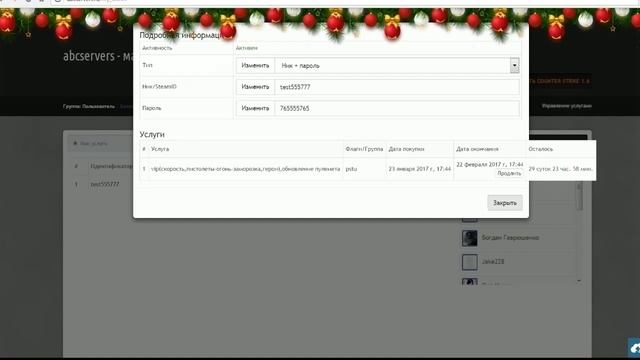Click 'Группа: Пользователь' text in background page
This screenshot has width=640, height=360.
89,106
